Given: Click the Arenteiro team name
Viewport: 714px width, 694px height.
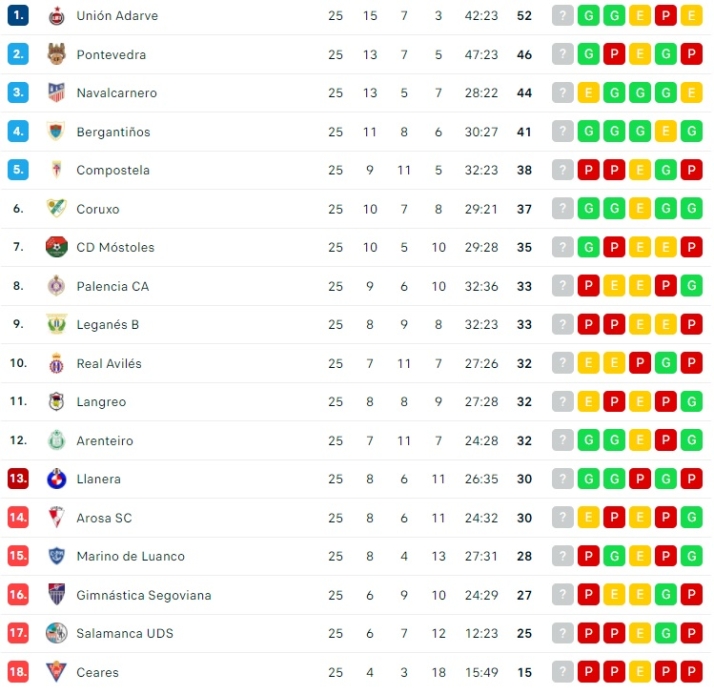Looking at the screenshot, I should (x=105, y=440).
